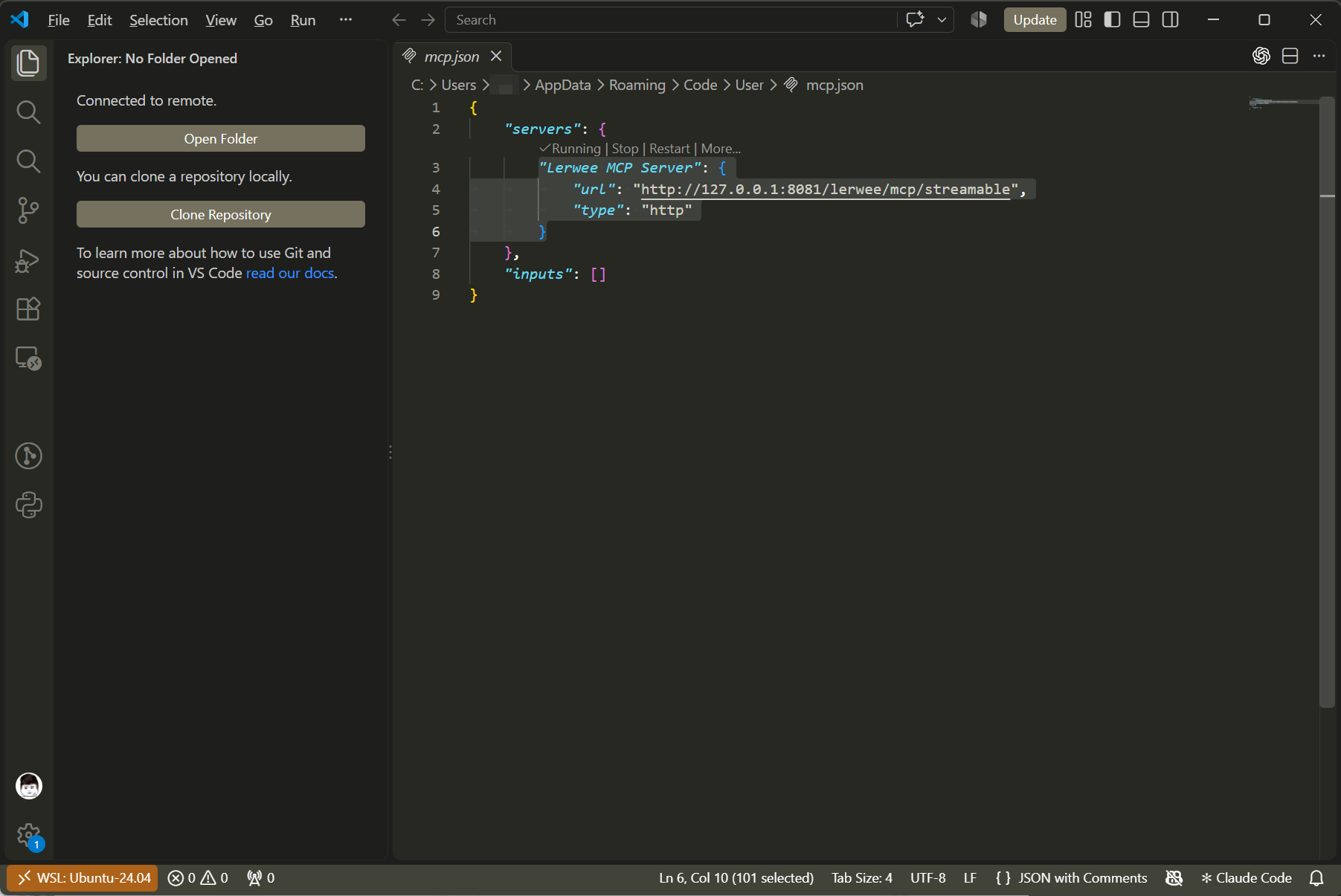Click the editor vertical scrollbar
The height and width of the screenshot is (896, 1341).
pyautogui.click(x=1328, y=402)
